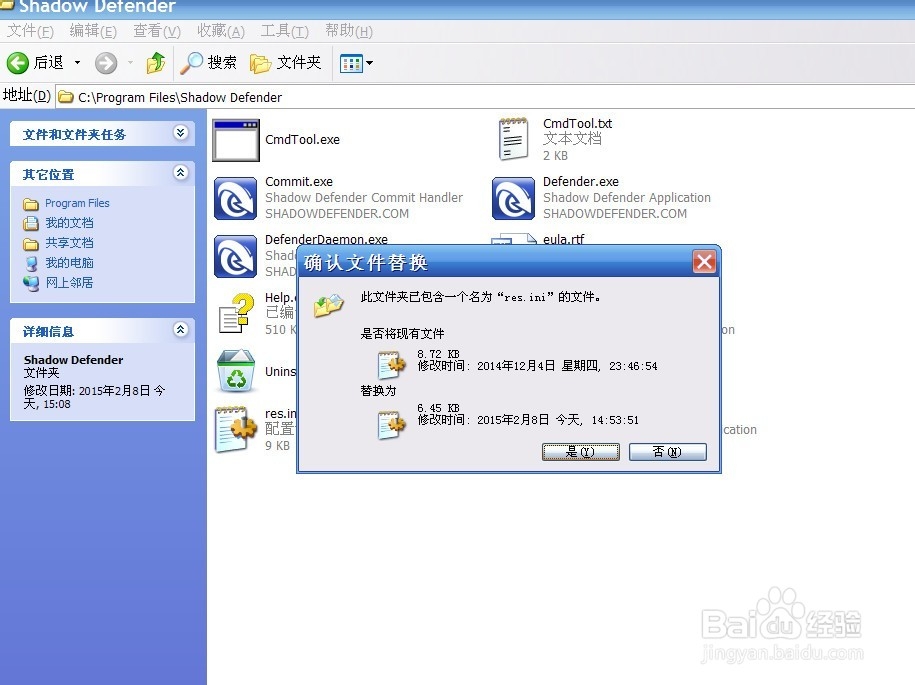915x685 pixels.
Task: Select the CmdTool.txt notepad icon
Action: click(514, 139)
